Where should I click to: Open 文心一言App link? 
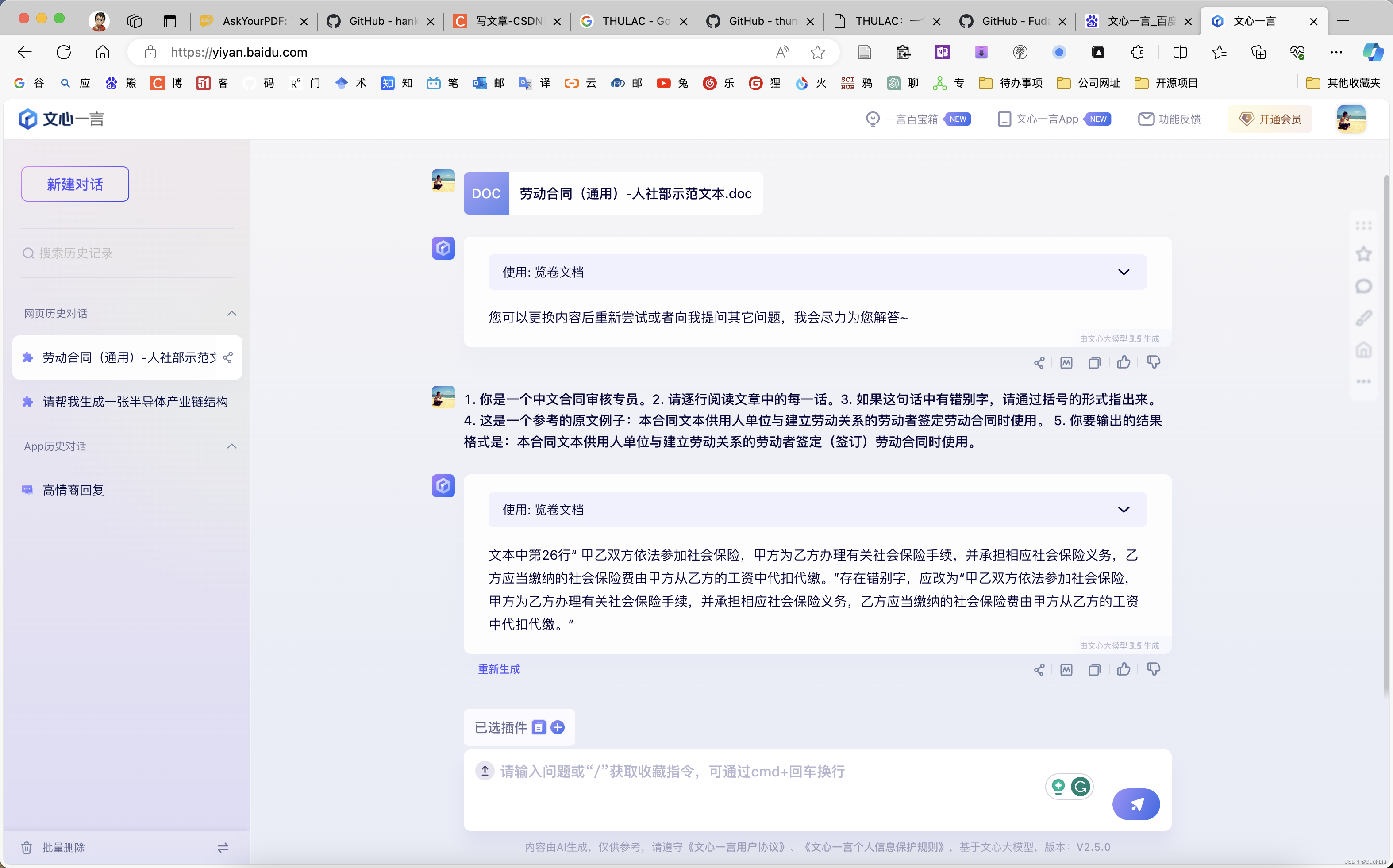[x=1054, y=119]
